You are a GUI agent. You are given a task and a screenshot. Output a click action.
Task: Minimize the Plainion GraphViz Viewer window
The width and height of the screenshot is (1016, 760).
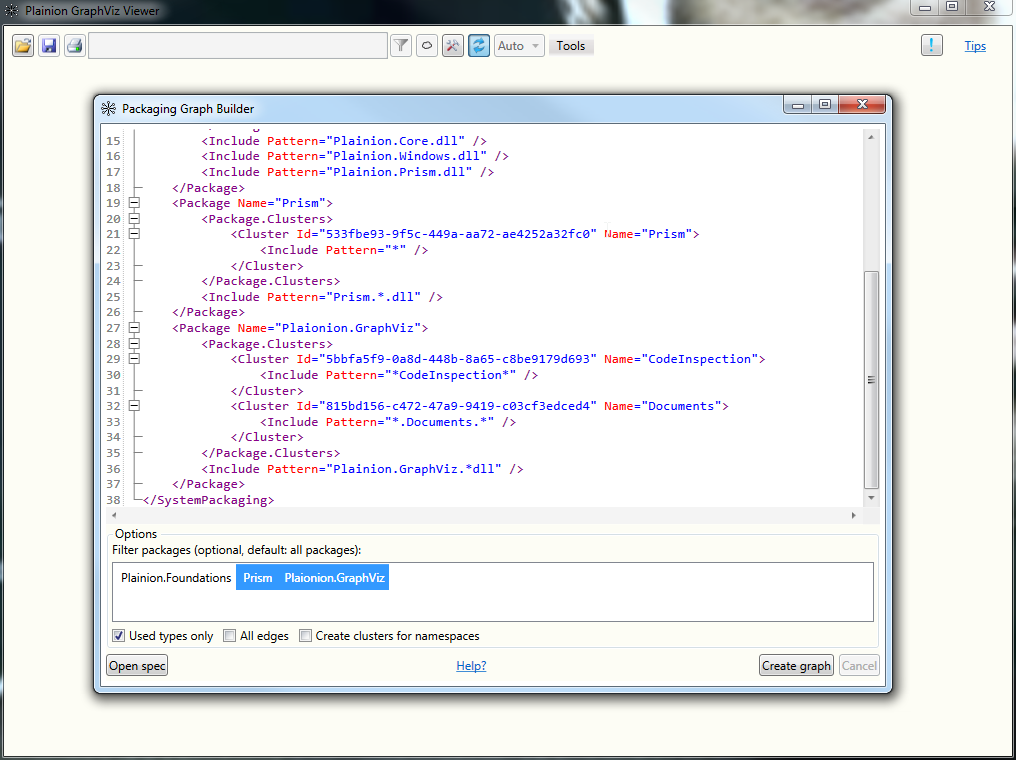(925, 7)
